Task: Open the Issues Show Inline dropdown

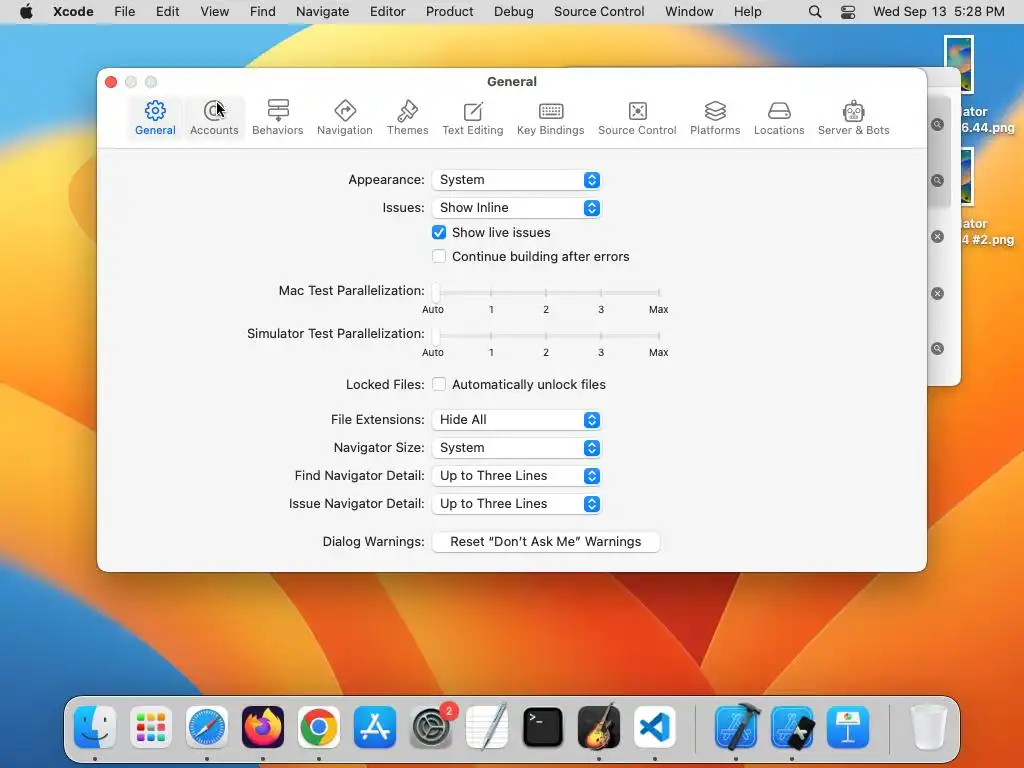Action: 516,208
